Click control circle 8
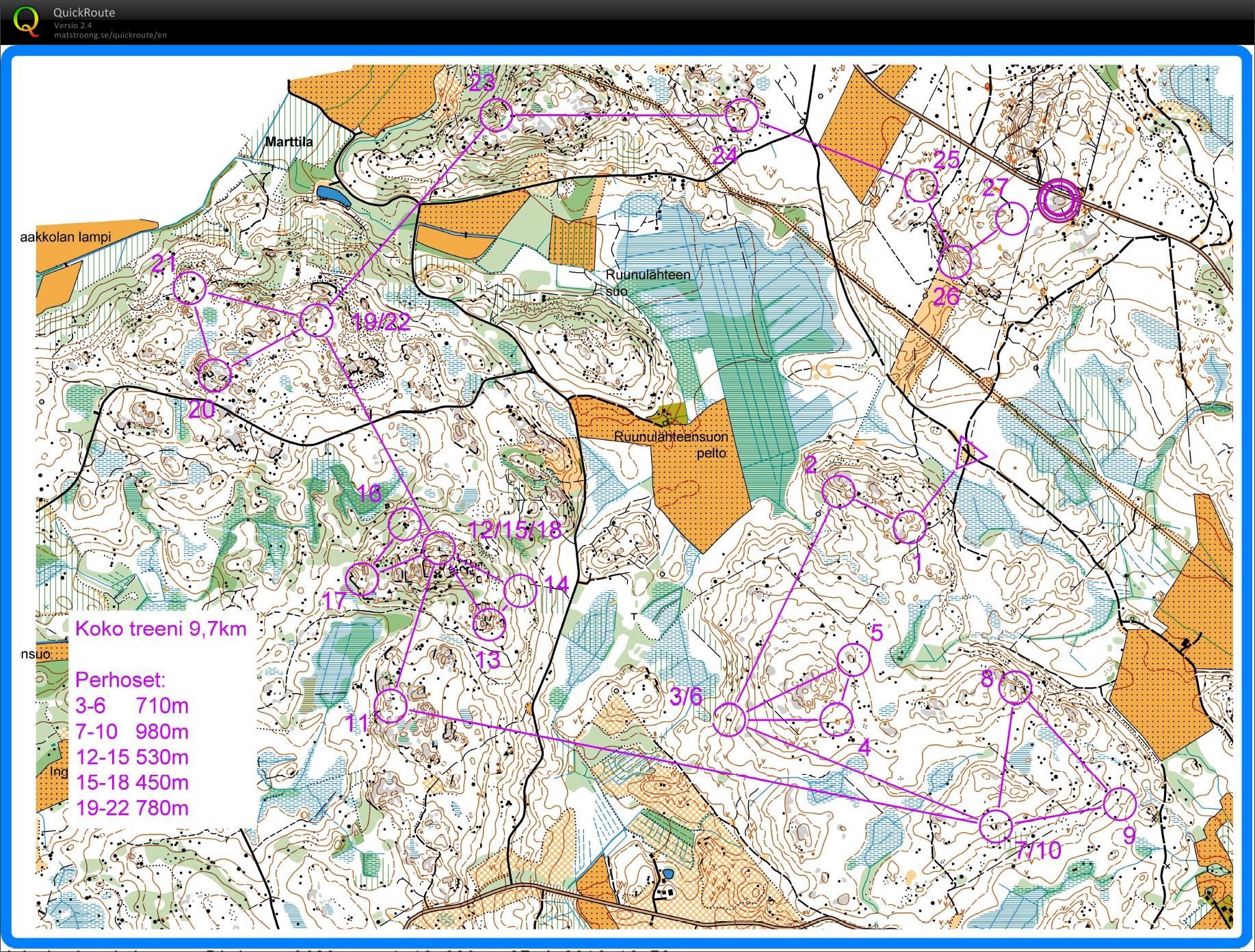This screenshot has height=952, width=1255. 1015,687
